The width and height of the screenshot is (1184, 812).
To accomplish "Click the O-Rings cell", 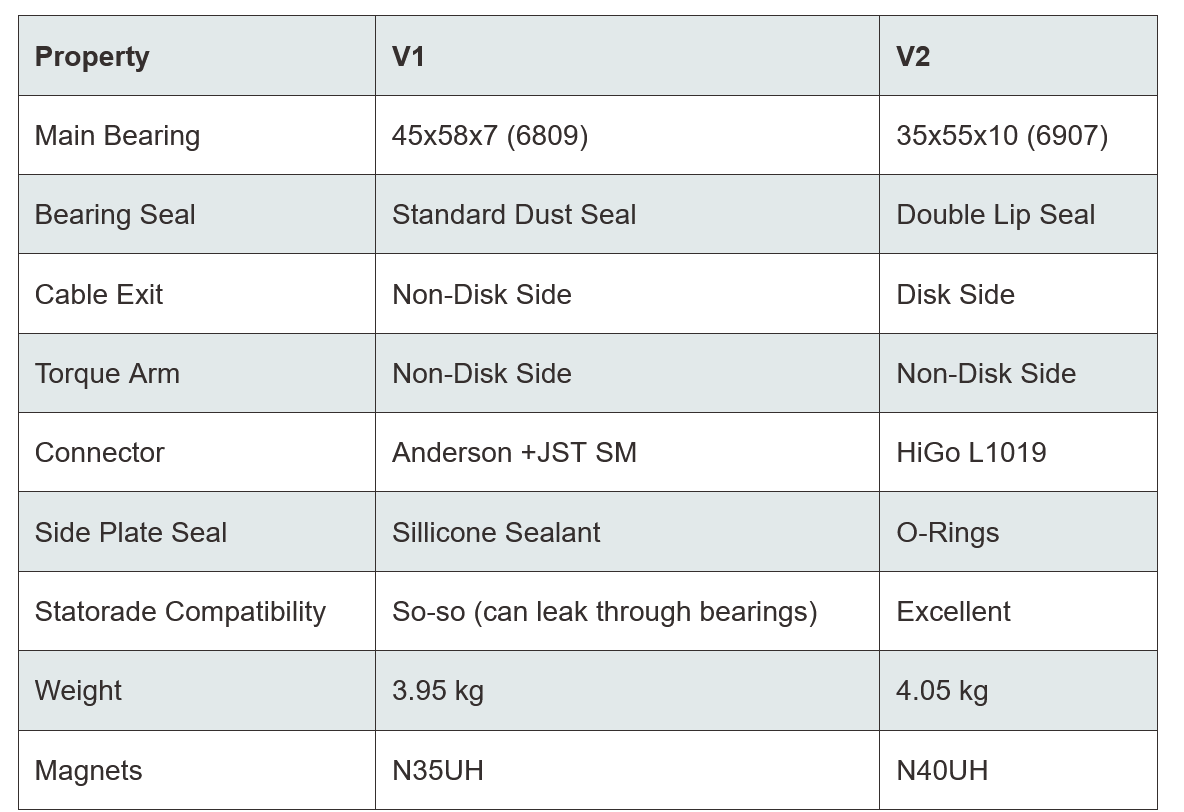I will [x=947, y=533].
